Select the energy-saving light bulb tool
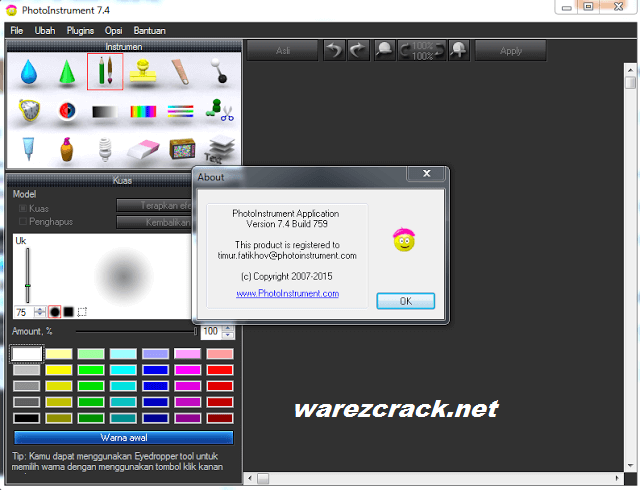This screenshot has width=640, height=490. (105, 149)
